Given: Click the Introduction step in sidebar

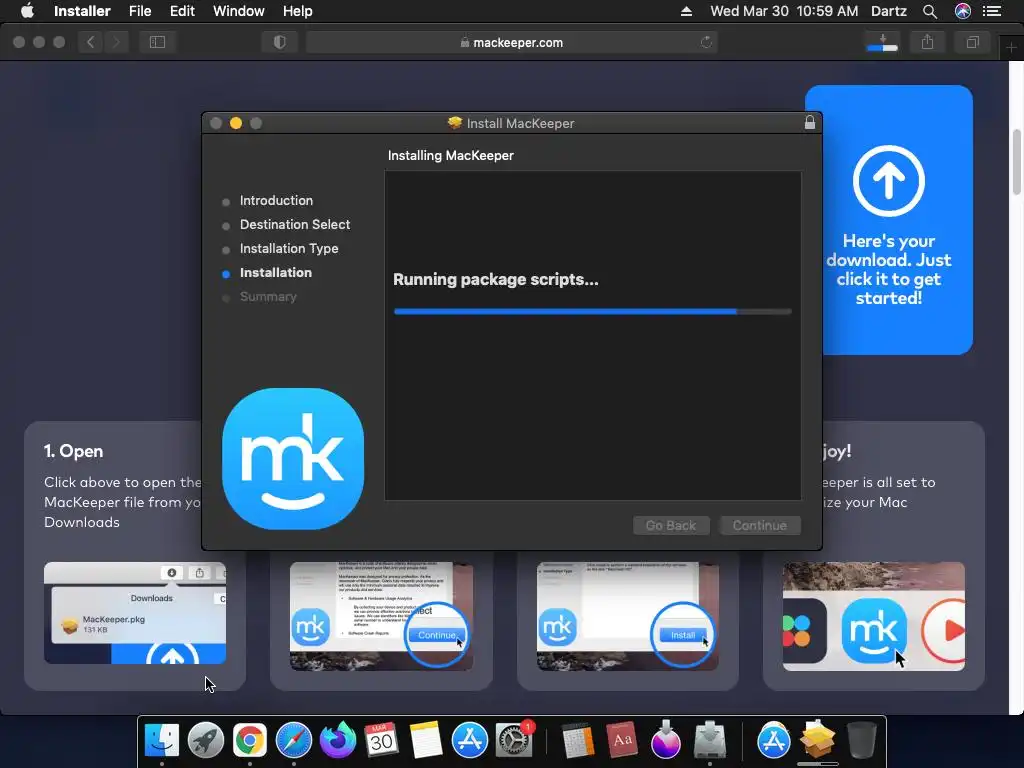Looking at the screenshot, I should tap(276, 200).
